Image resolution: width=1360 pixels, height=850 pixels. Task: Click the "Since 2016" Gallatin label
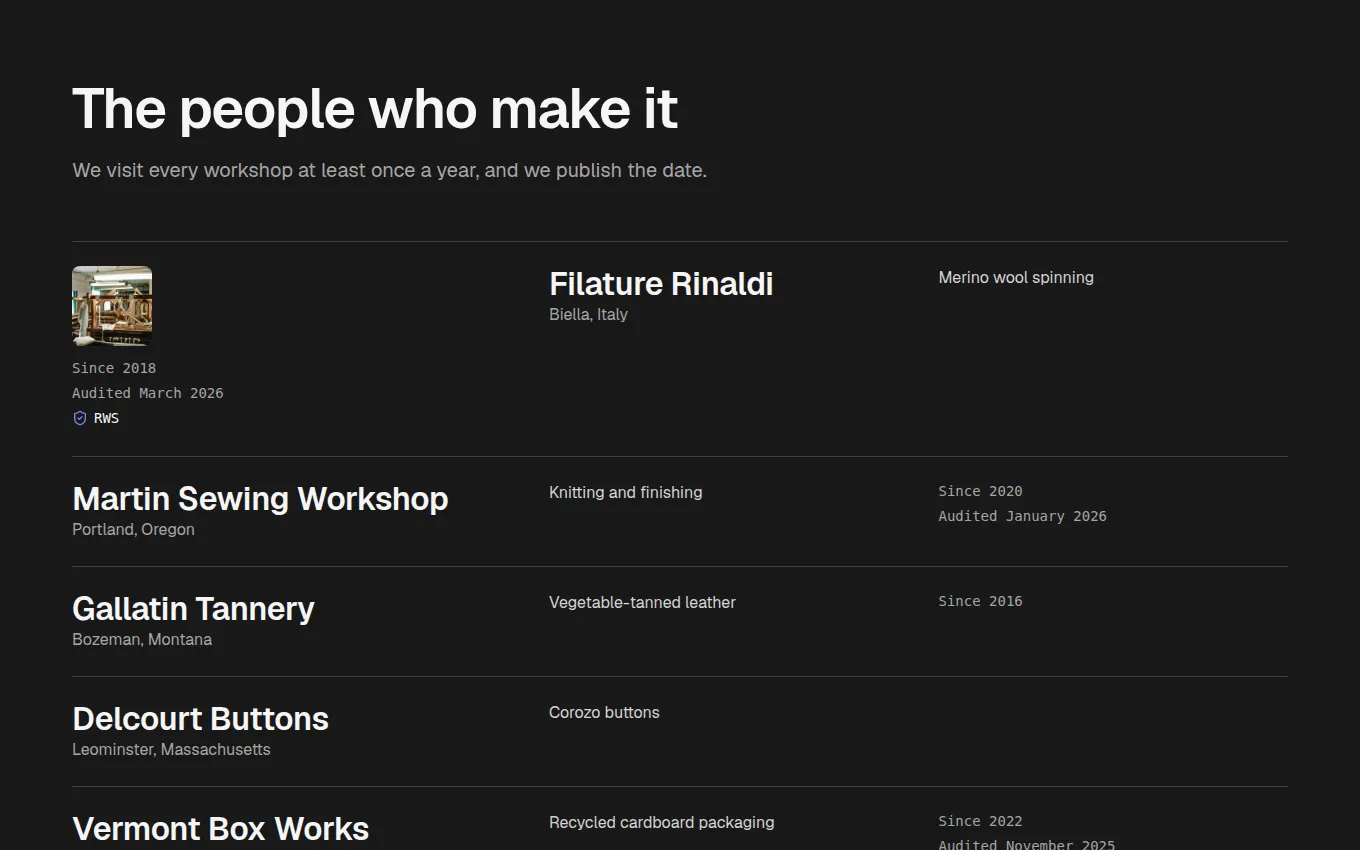coord(980,601)
